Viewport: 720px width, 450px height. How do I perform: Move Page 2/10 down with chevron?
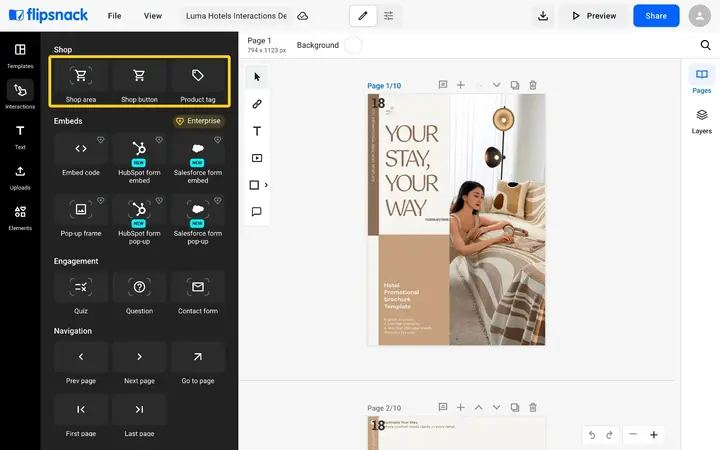coord(496,407)
